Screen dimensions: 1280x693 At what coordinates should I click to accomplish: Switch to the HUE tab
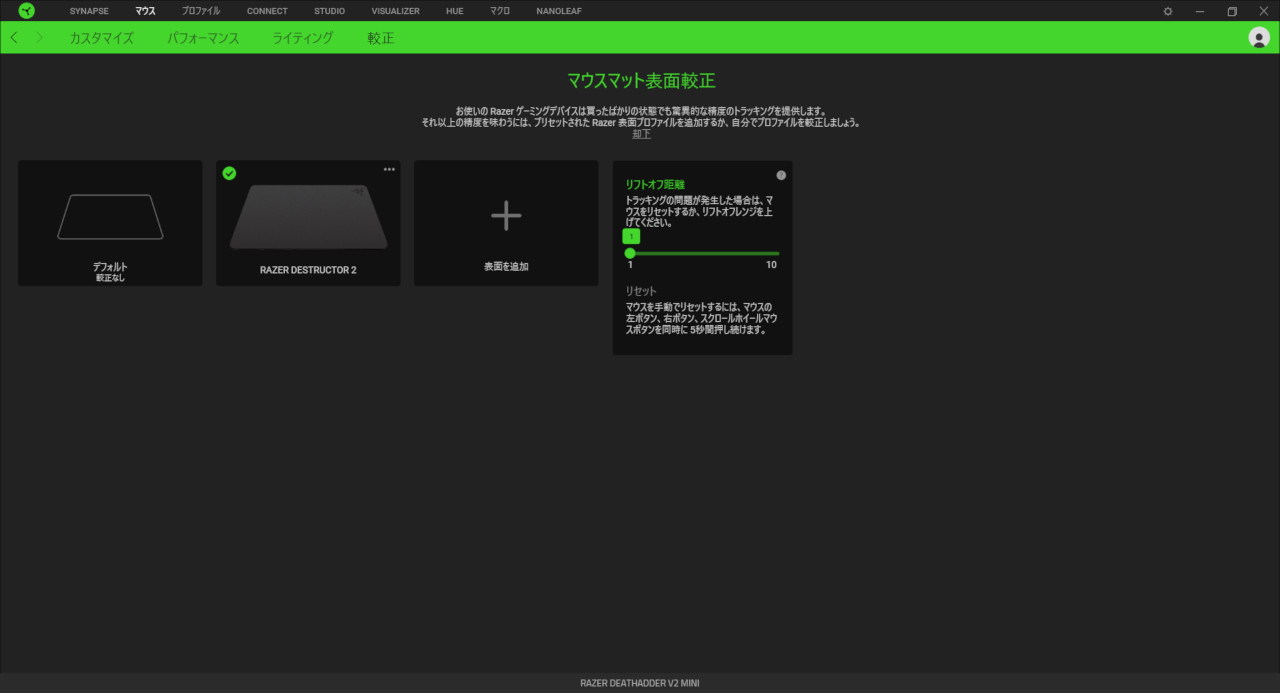tap(455, 11)
